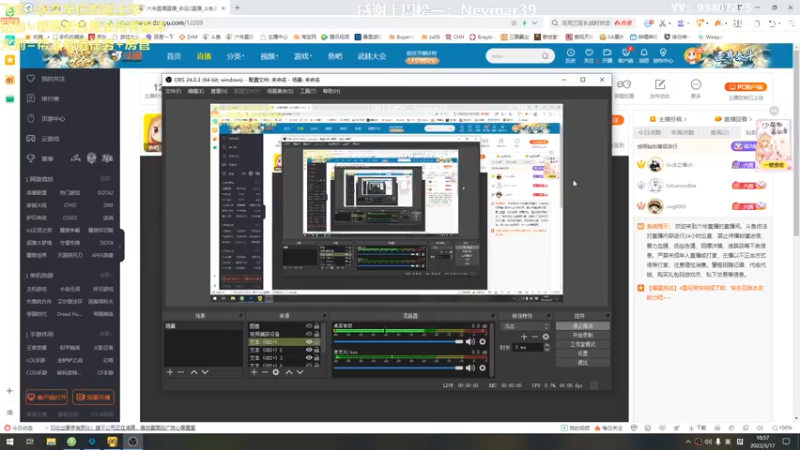Expand the 视频 navigation dropdown

coord(269,56)
